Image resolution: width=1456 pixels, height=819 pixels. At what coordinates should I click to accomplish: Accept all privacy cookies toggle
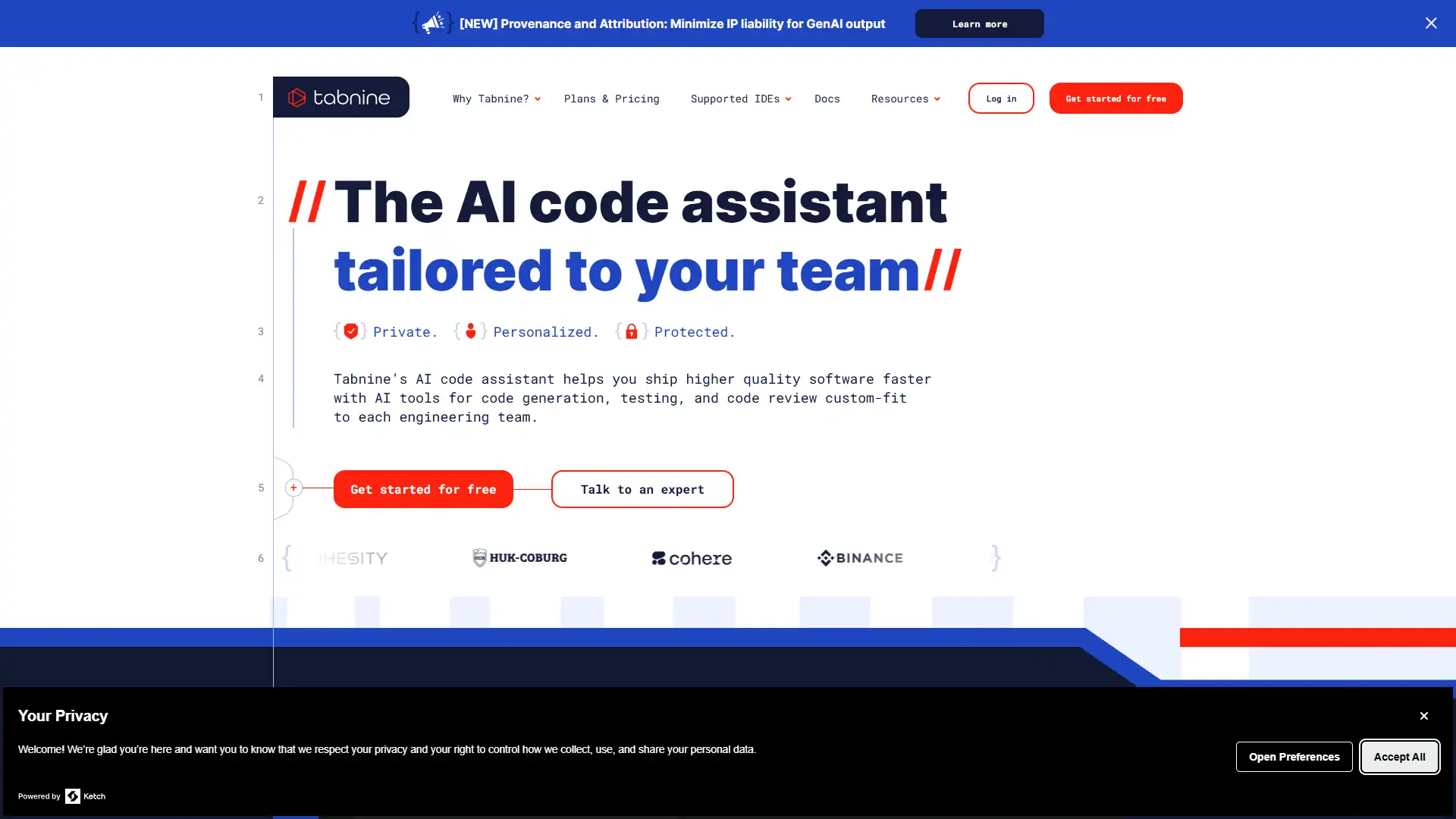1400,756
